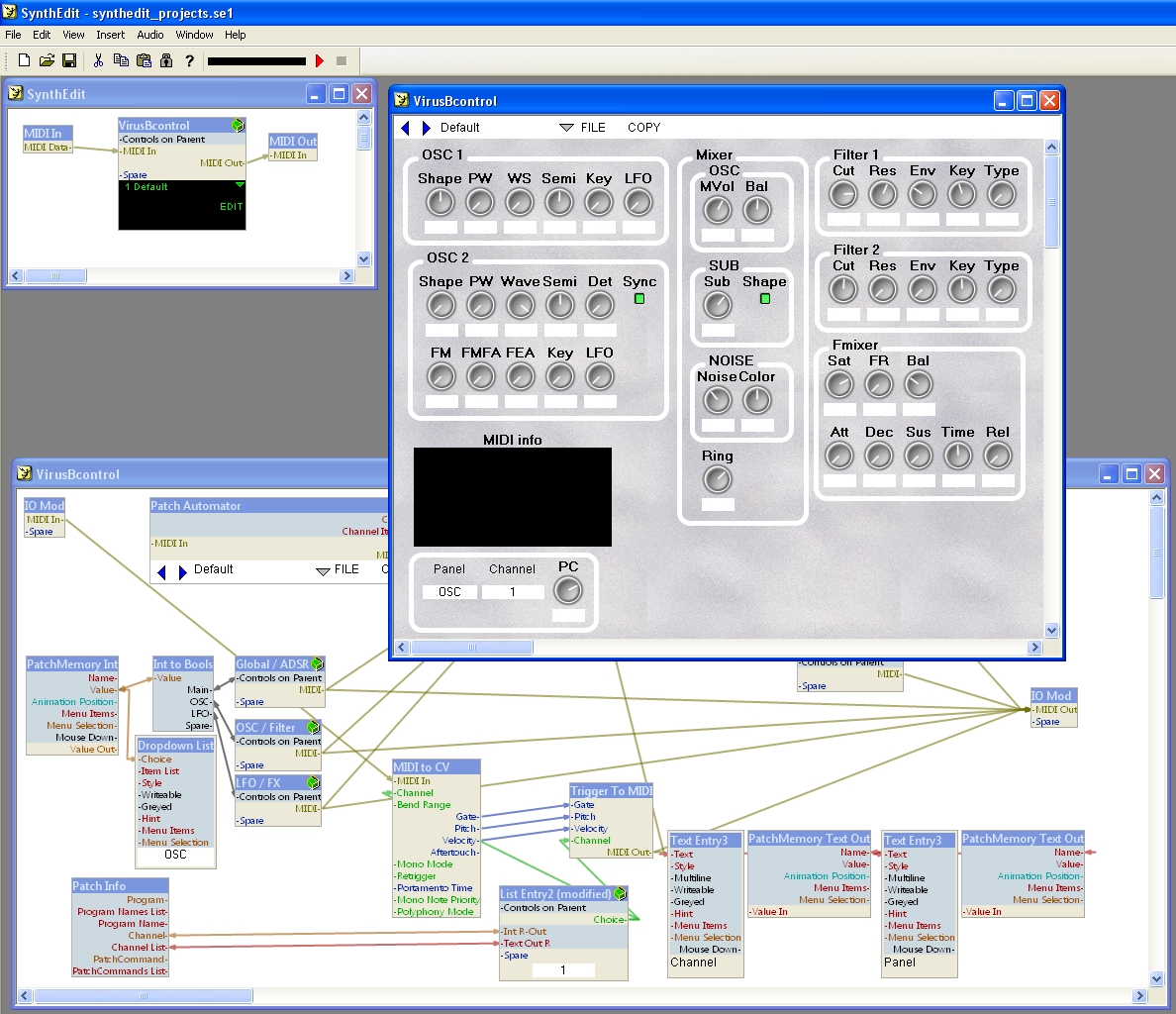
Task: Click the Patch Info module header
Action: click(x=120, y=885)
